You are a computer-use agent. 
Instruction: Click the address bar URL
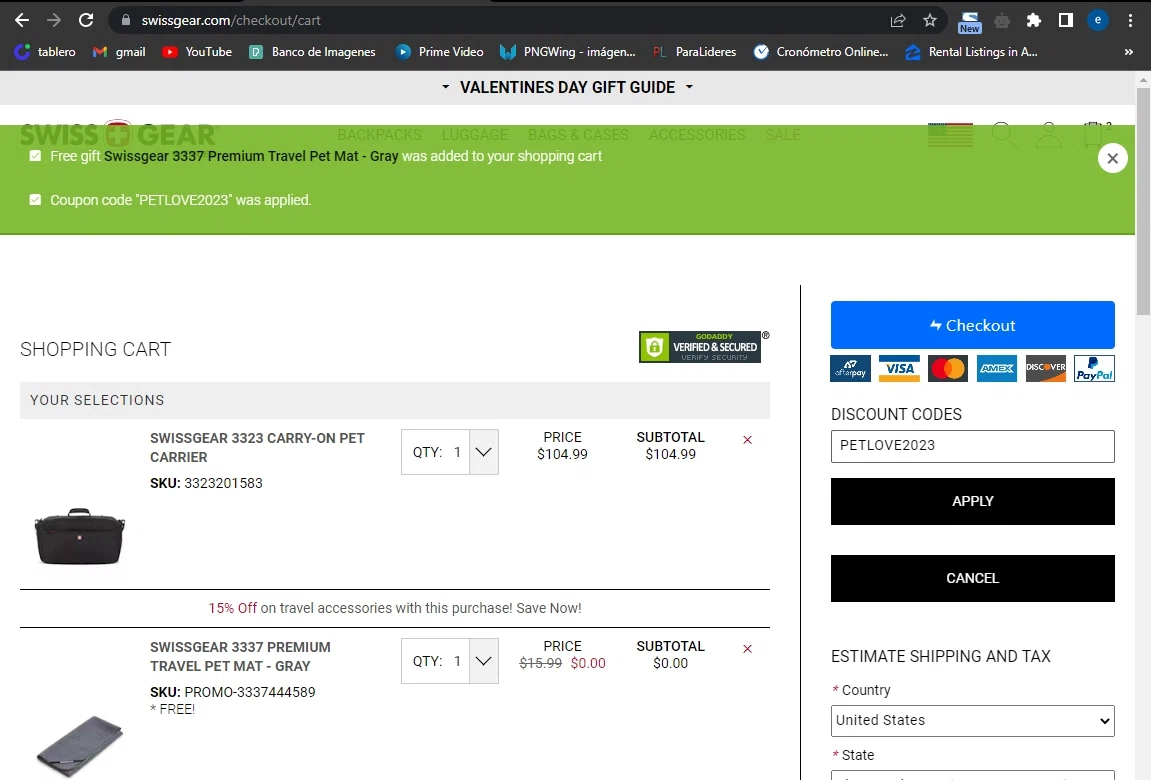click(x=231, y=21)
